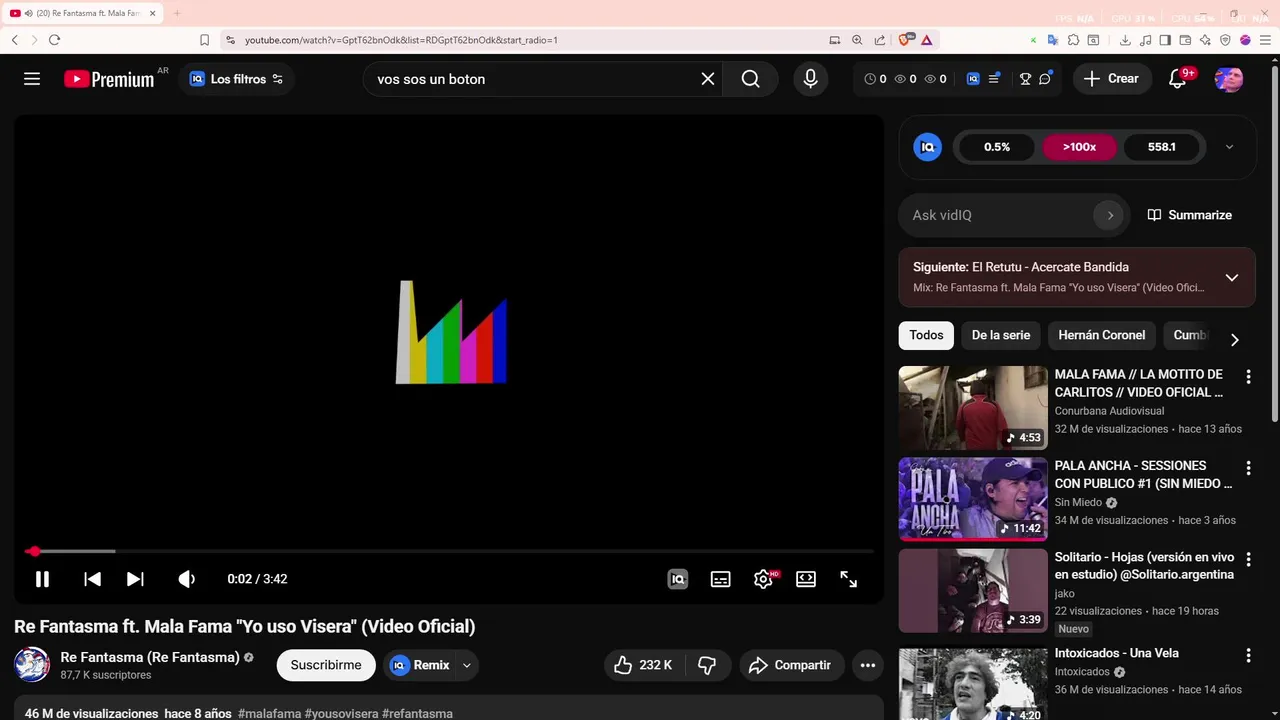Enter full screen mode
The image size is (1280, 720).
click(848, 579)
